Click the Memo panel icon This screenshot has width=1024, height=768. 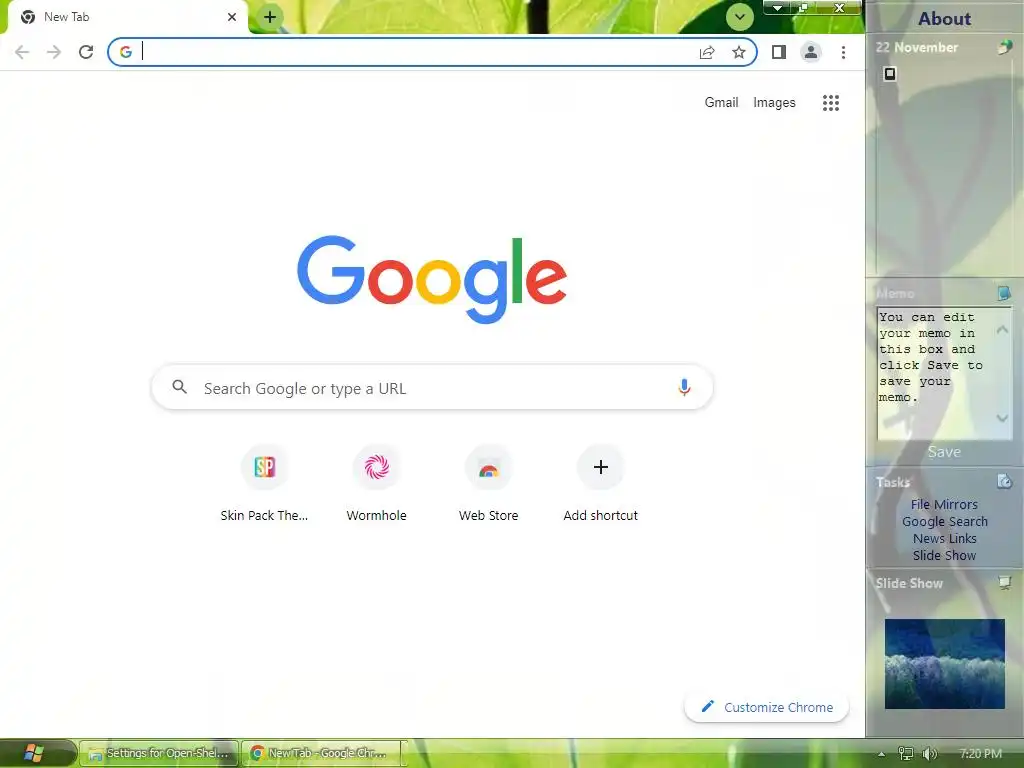1004,293
